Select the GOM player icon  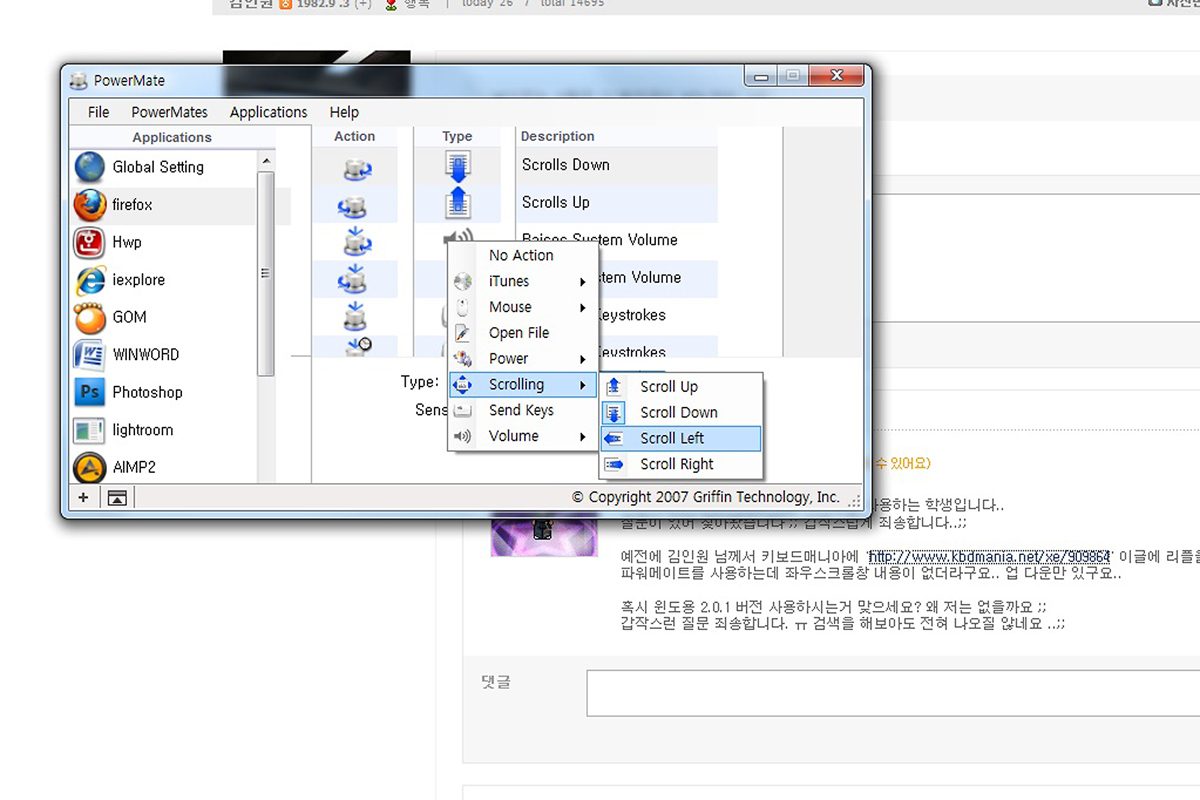90,317
